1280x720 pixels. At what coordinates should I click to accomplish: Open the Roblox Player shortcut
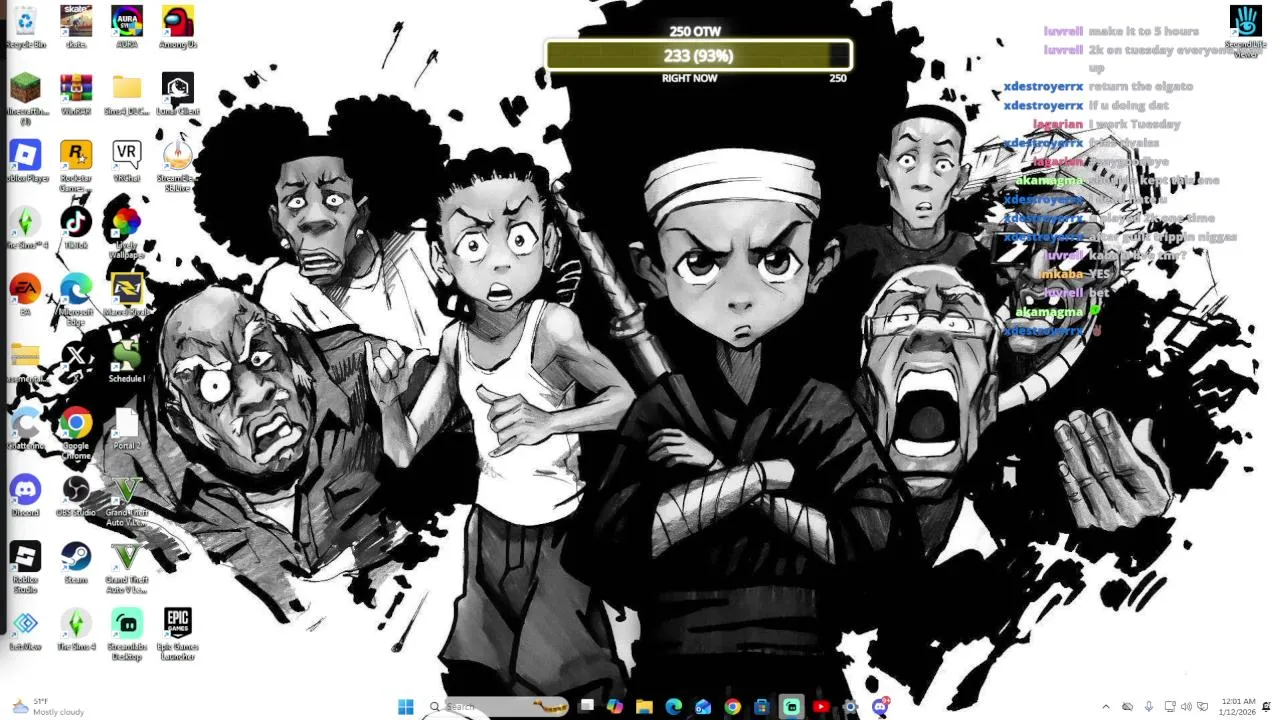tap(25, 161)
